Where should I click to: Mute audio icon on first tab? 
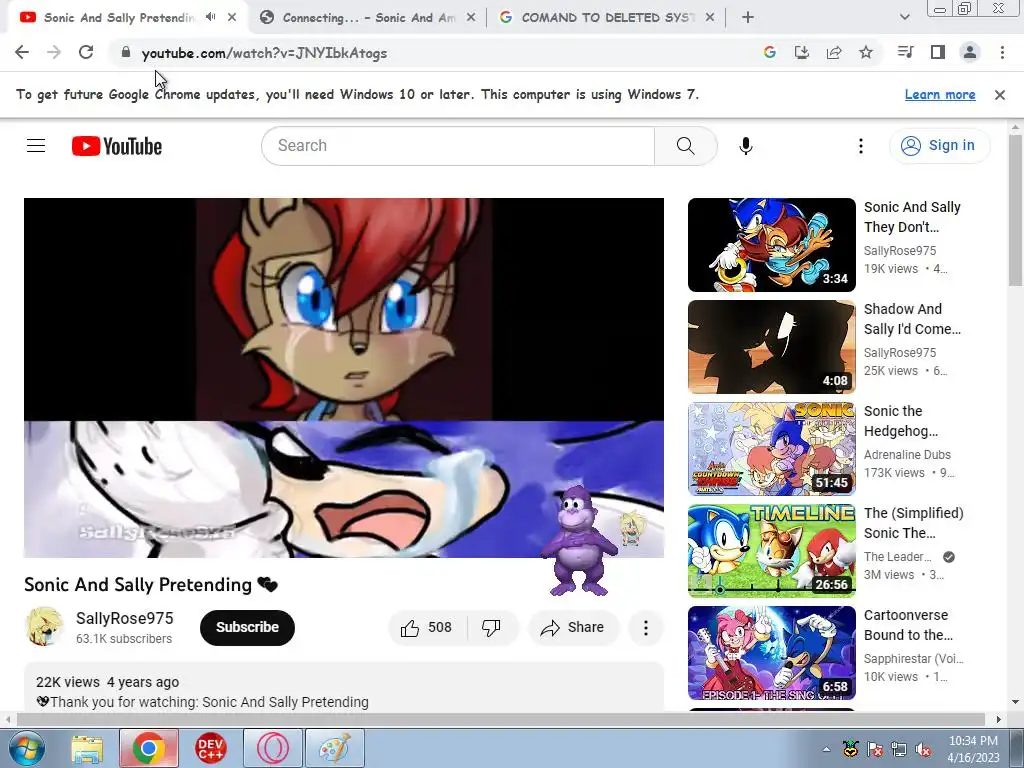tap(210, 17)
